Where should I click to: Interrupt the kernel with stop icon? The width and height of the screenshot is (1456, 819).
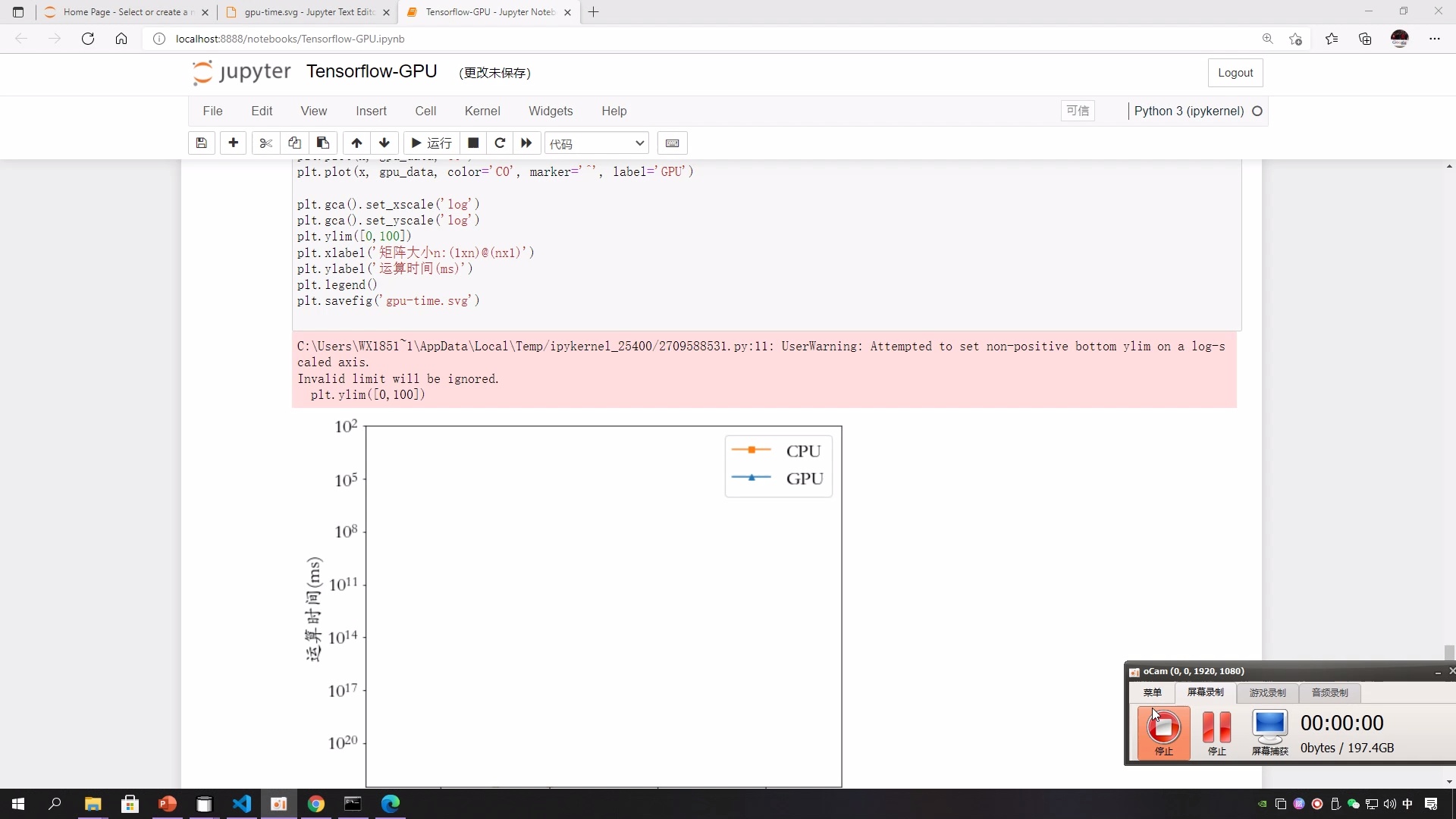(x=473, y=143)
